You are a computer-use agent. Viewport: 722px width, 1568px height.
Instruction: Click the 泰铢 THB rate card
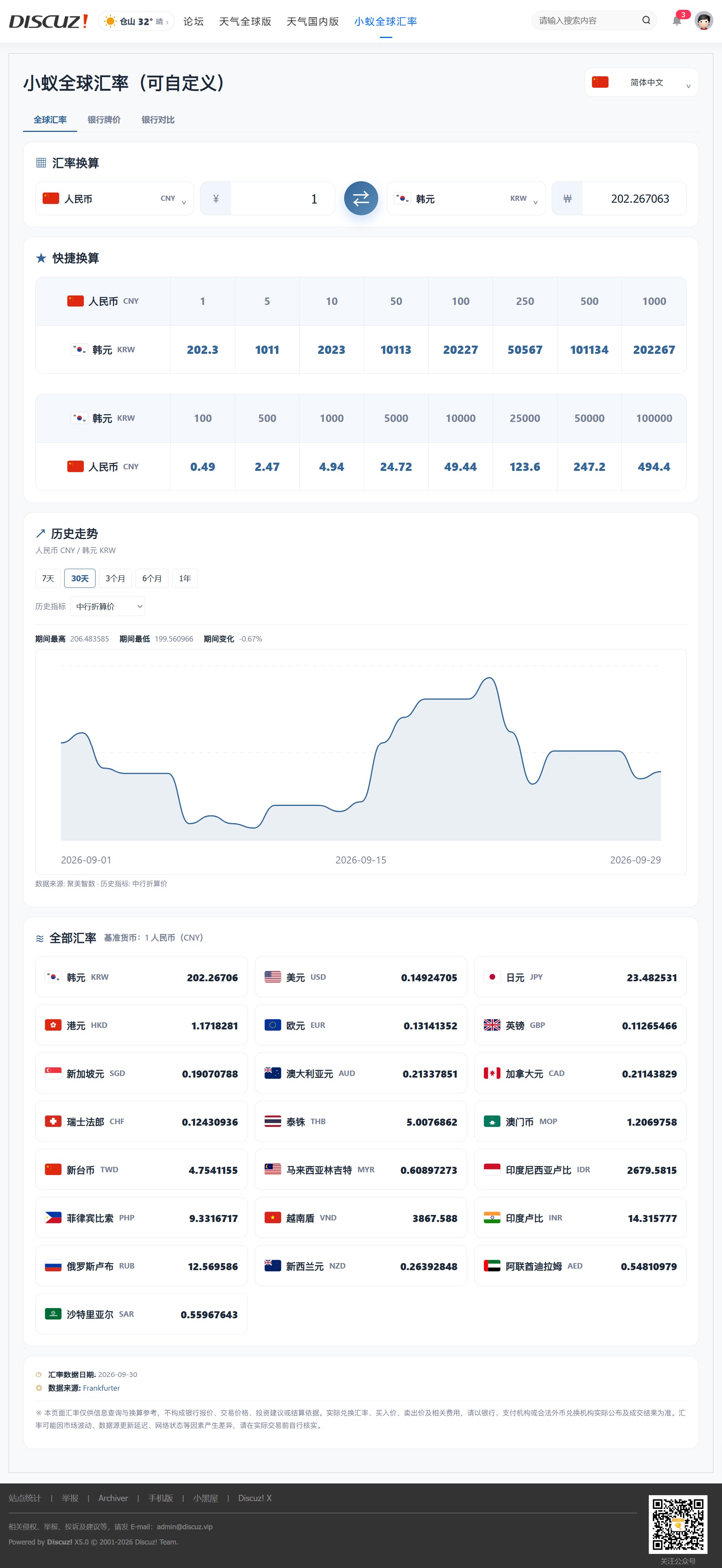tap(361, 1121)
